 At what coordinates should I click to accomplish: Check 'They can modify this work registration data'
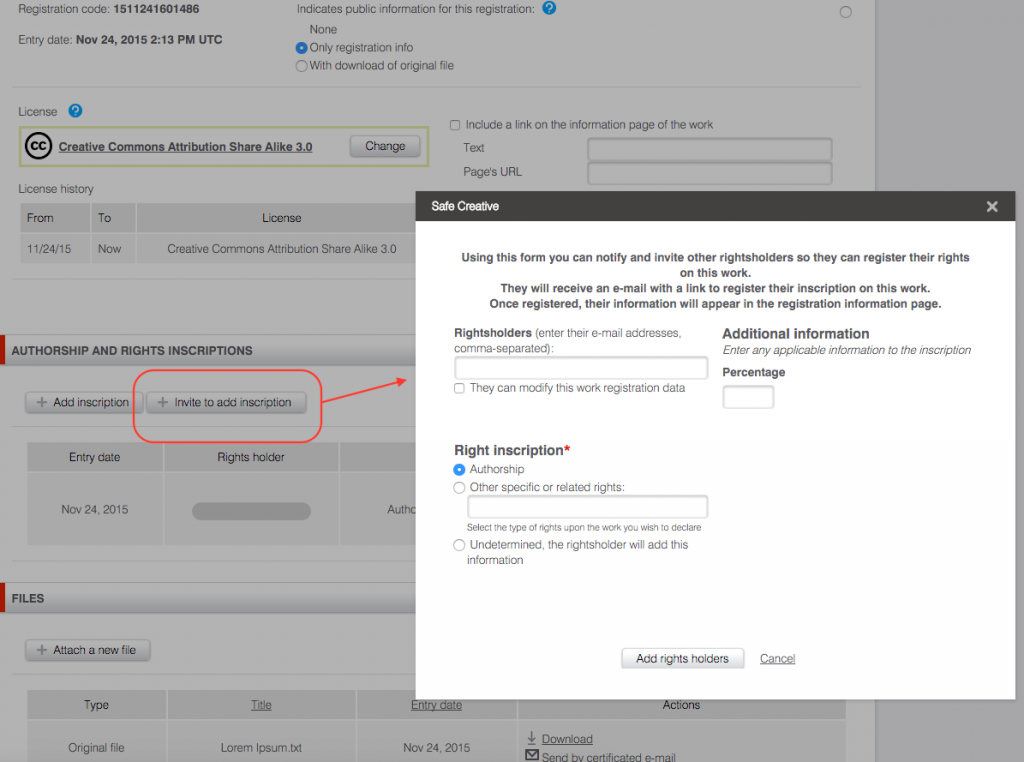pyautogui.click(x=460, y=388)
